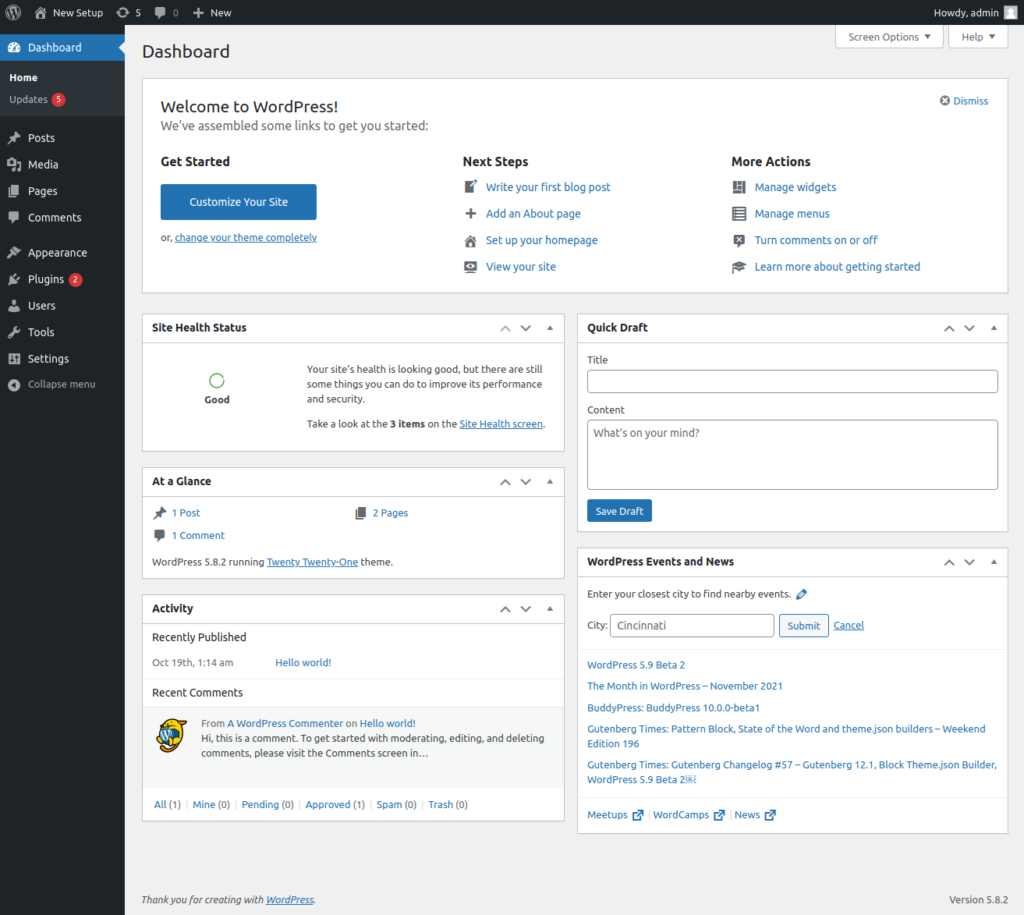
Task: Click the Customize Your Site button
Action: point(238,202)
